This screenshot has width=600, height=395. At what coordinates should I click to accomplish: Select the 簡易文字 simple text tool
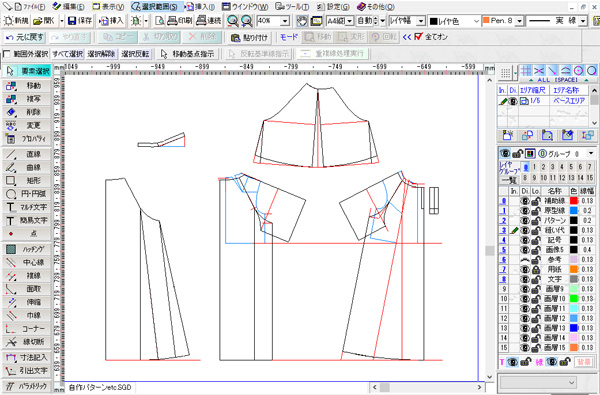click(27, 220)
